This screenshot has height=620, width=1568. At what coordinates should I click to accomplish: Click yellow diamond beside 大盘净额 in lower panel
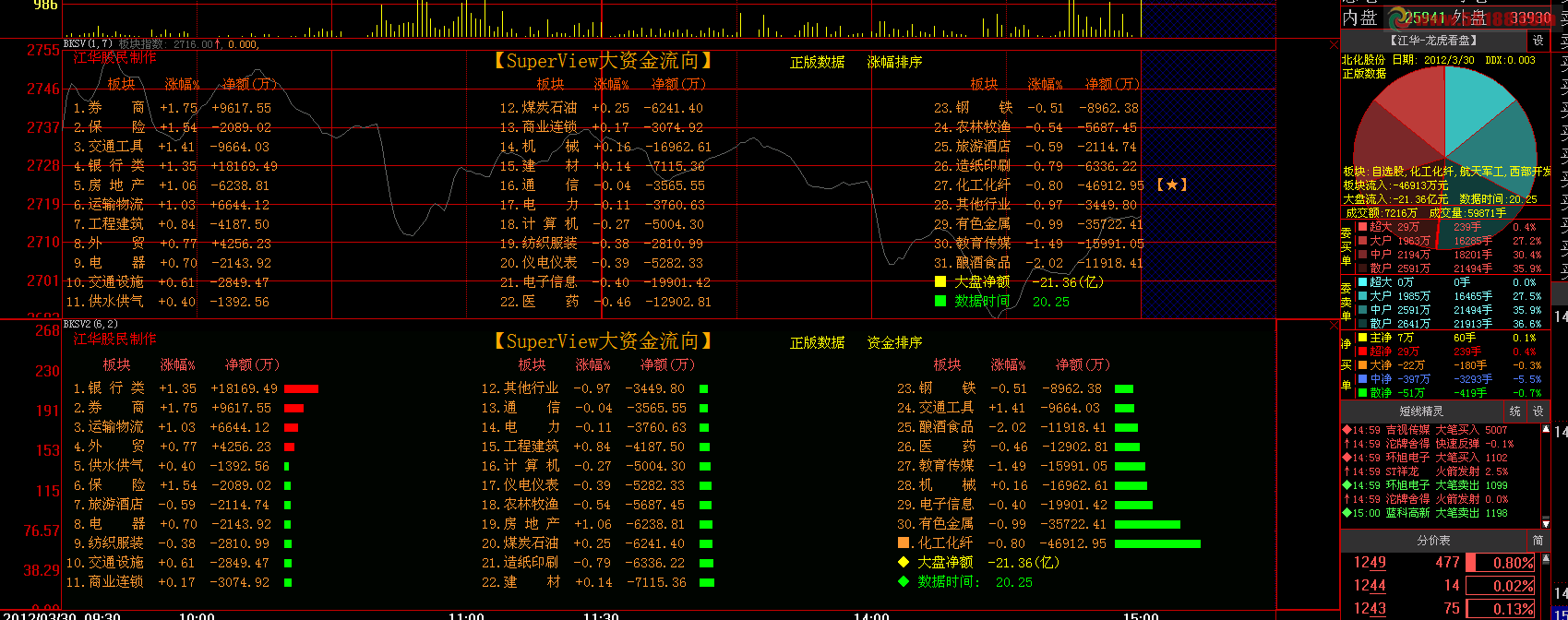904,562
